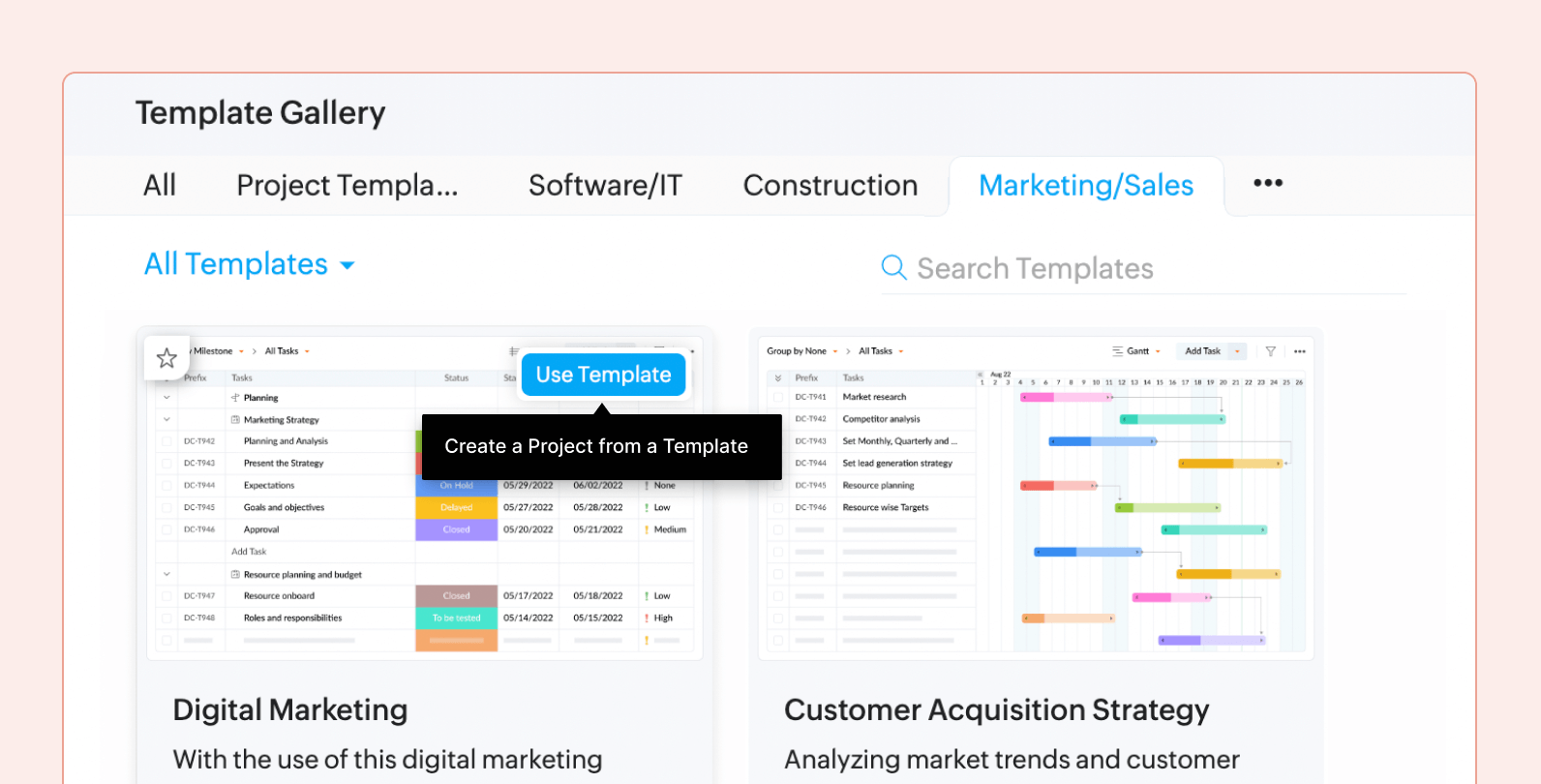Viewport: 1541px width, 784px height.
Task: Click the milestone flag icon beside Planning
Action: click(236, 397)
